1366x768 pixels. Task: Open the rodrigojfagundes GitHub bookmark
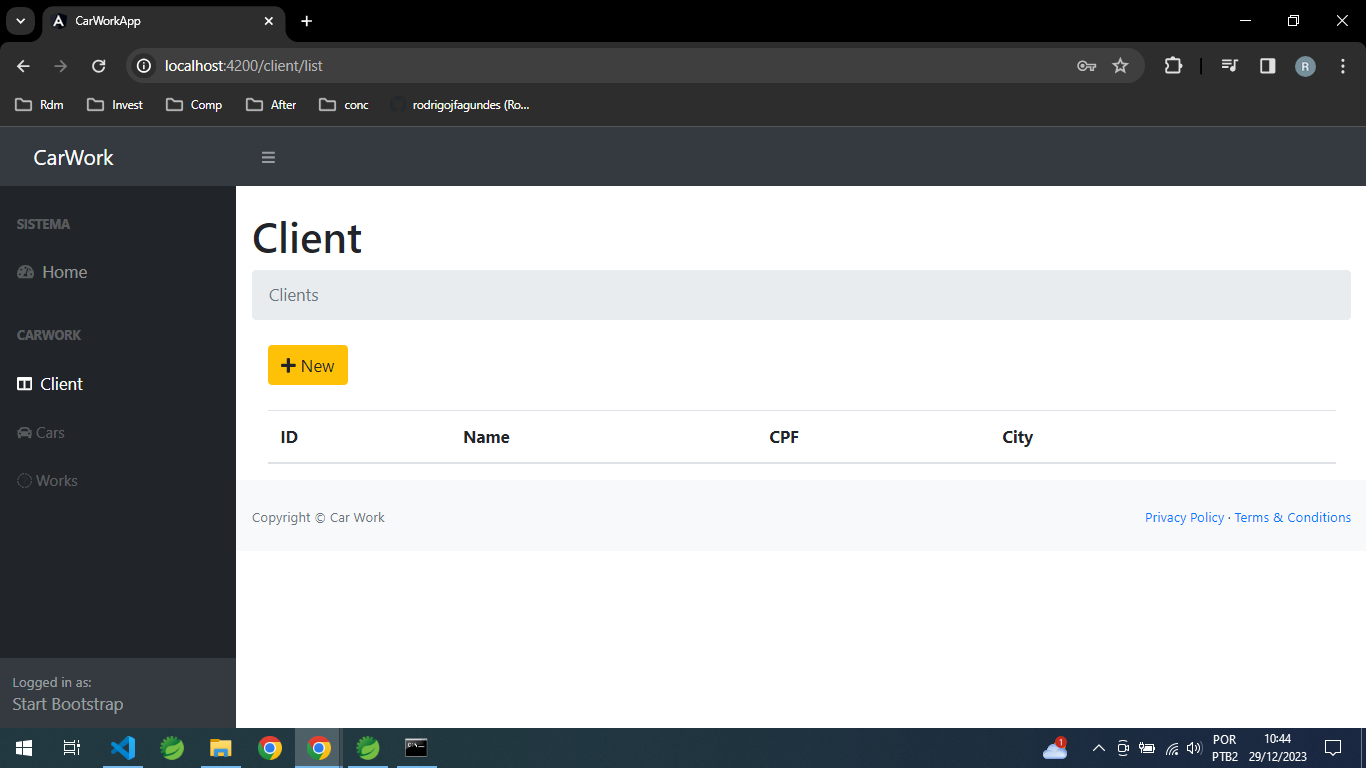tap(460, 104)
